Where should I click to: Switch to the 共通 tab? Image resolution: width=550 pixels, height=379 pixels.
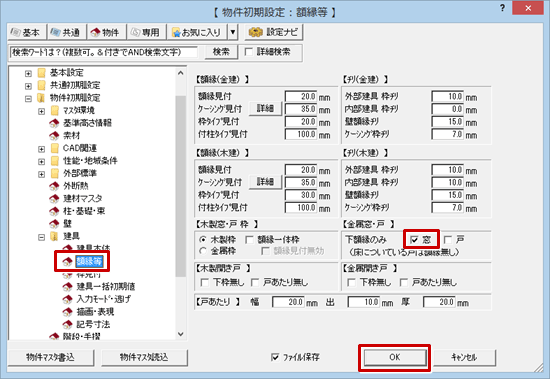pyautogui.click(x=66, y=32)
